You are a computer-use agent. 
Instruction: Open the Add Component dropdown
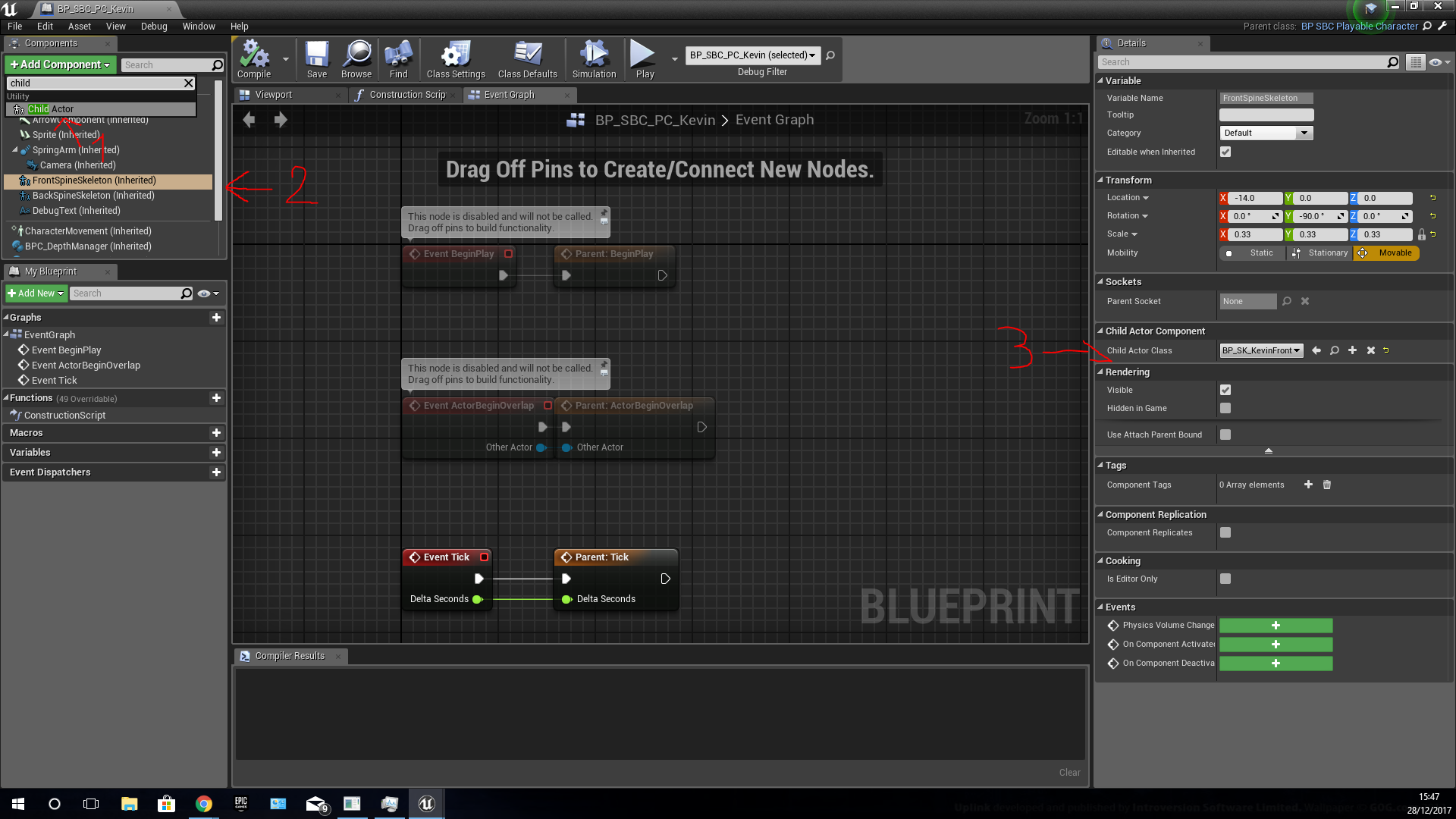[61, 65]
